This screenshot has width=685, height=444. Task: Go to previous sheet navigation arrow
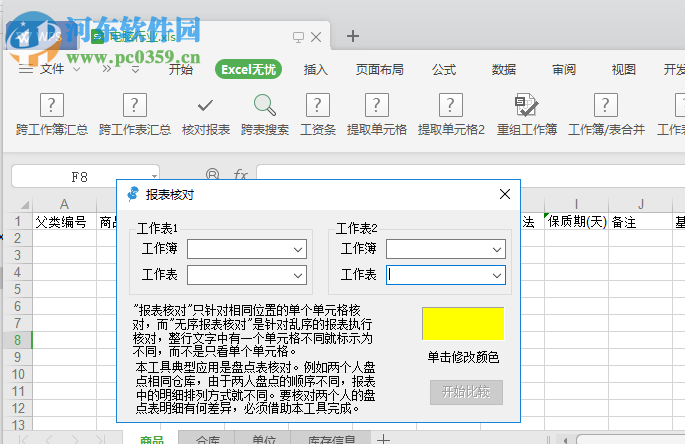(49, 439)
